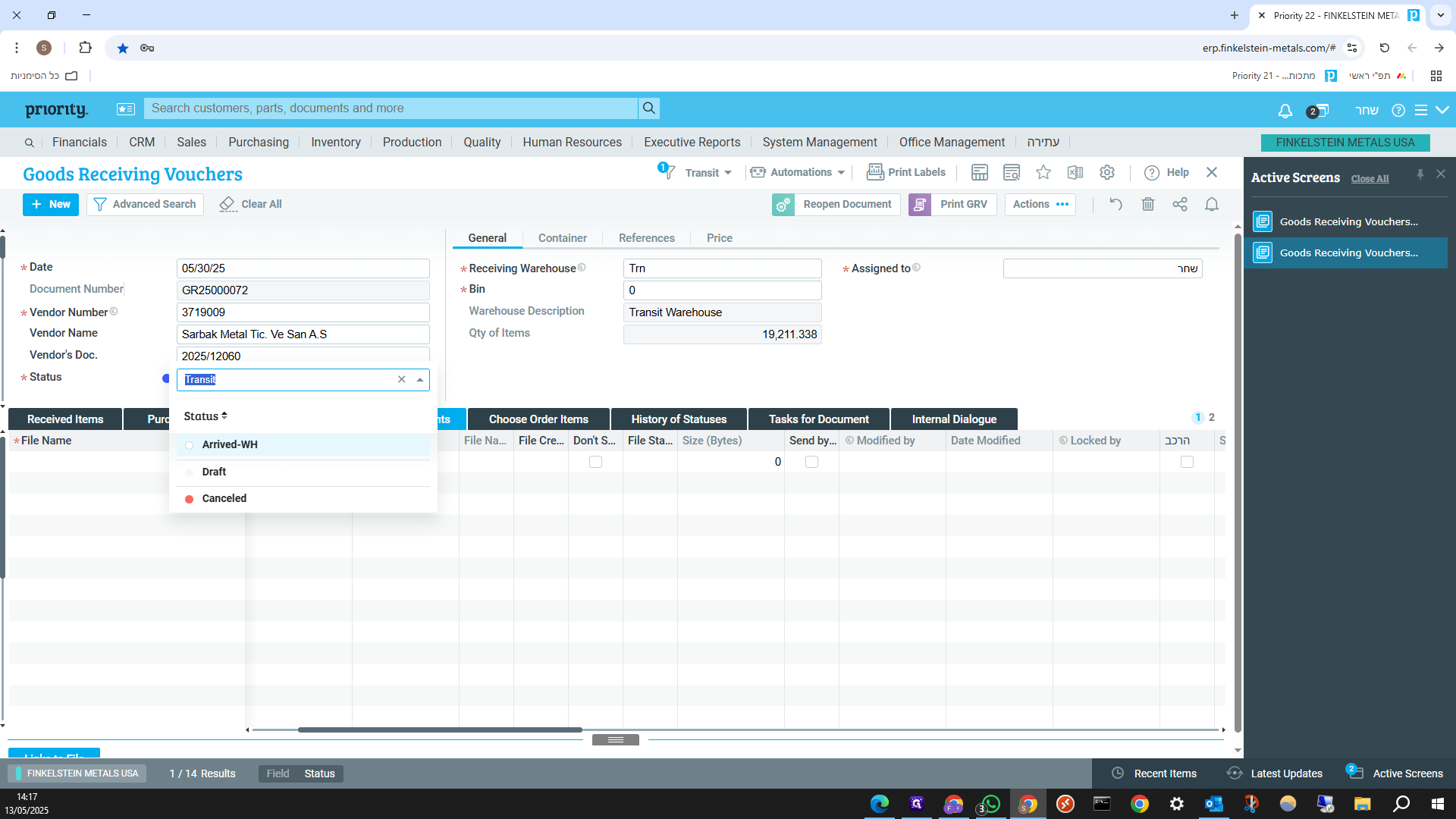Mark this screen as favorite with the star
Image resolution: width=1456 pixels, height=819 pixels.
(x=1043, y=172)
